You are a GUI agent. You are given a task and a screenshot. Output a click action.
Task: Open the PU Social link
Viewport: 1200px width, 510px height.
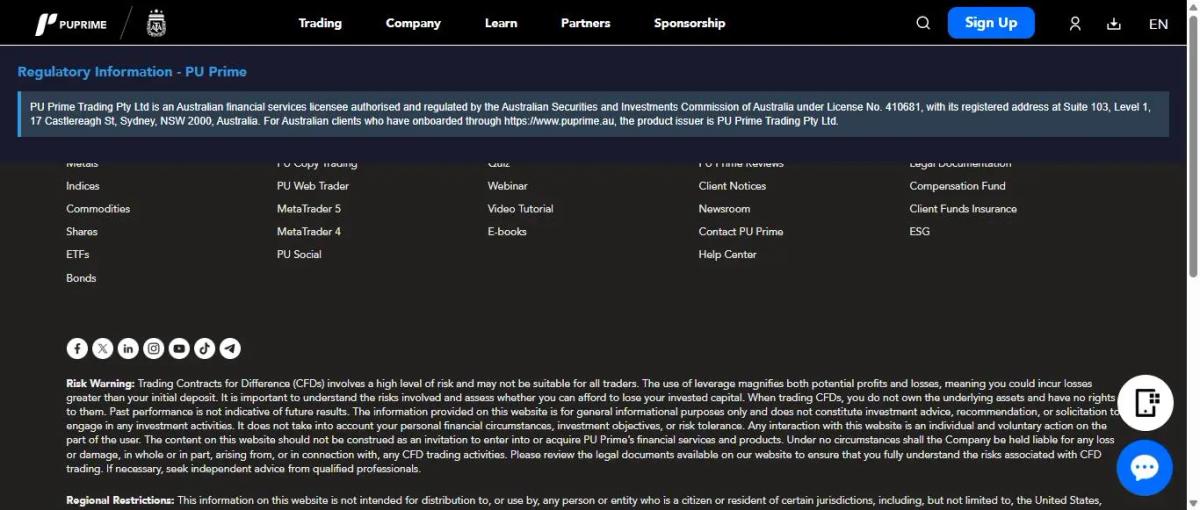(x=299, y=255)
